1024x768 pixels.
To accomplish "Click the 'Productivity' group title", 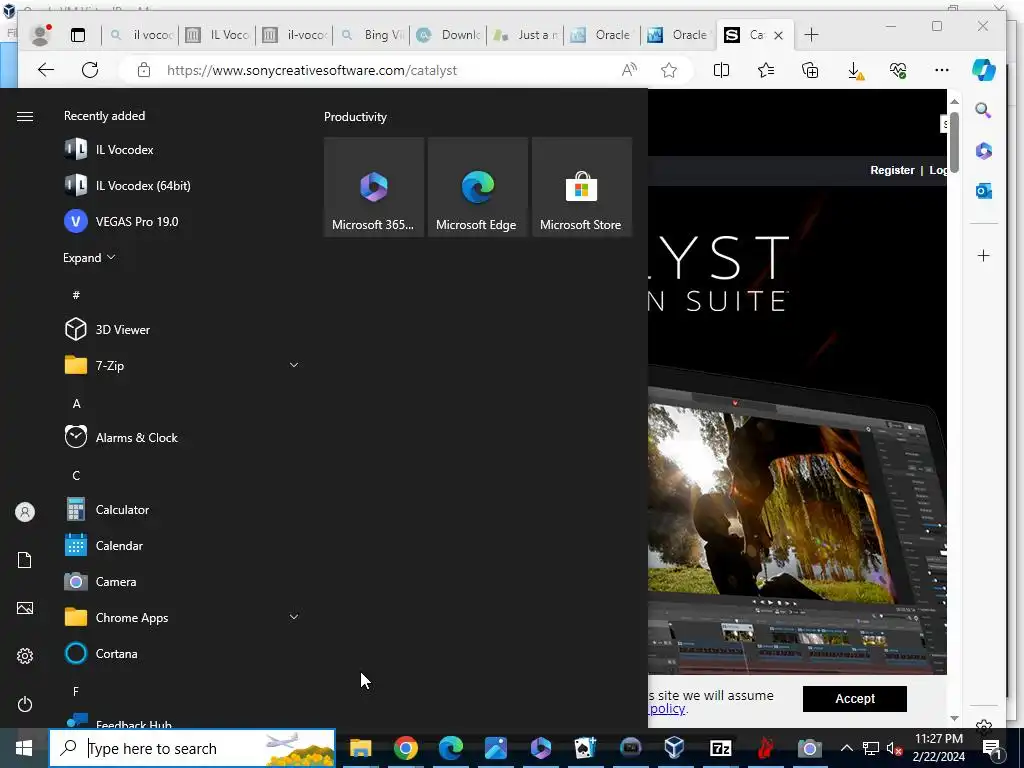I will 355,117.
